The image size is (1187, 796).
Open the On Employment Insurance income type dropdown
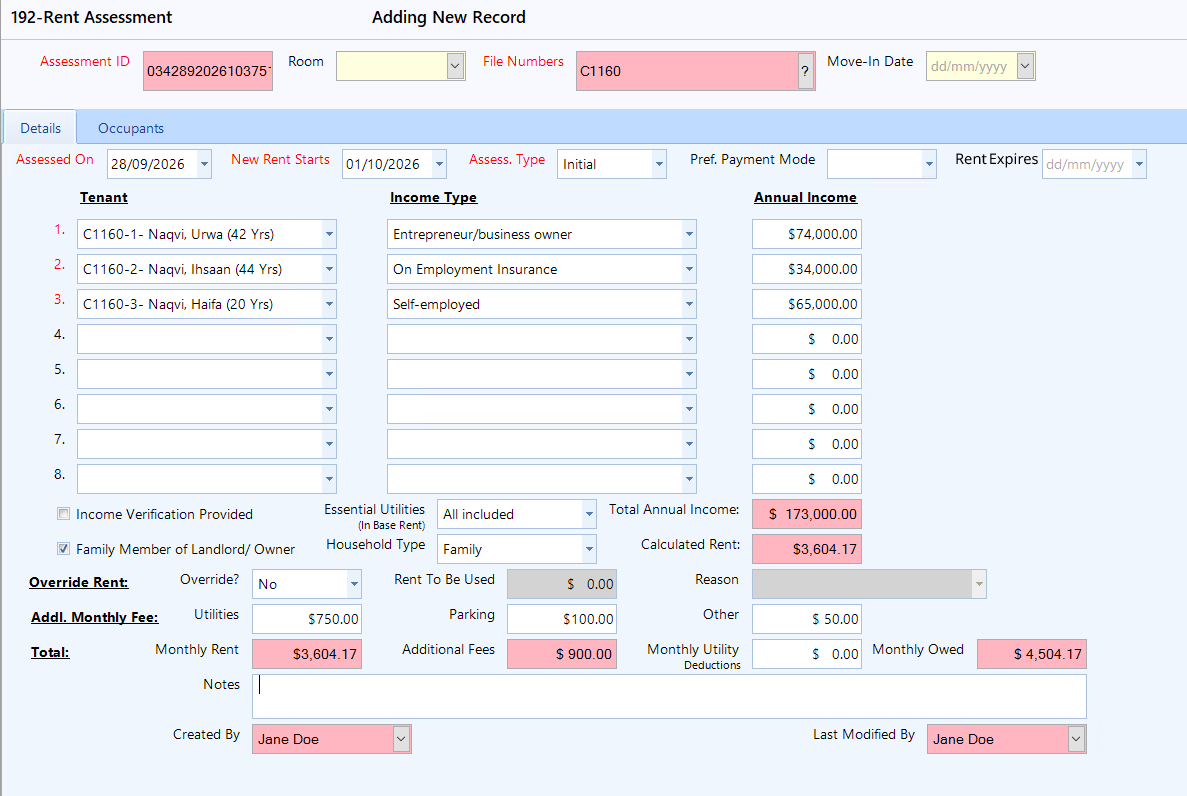click(689, 269)
